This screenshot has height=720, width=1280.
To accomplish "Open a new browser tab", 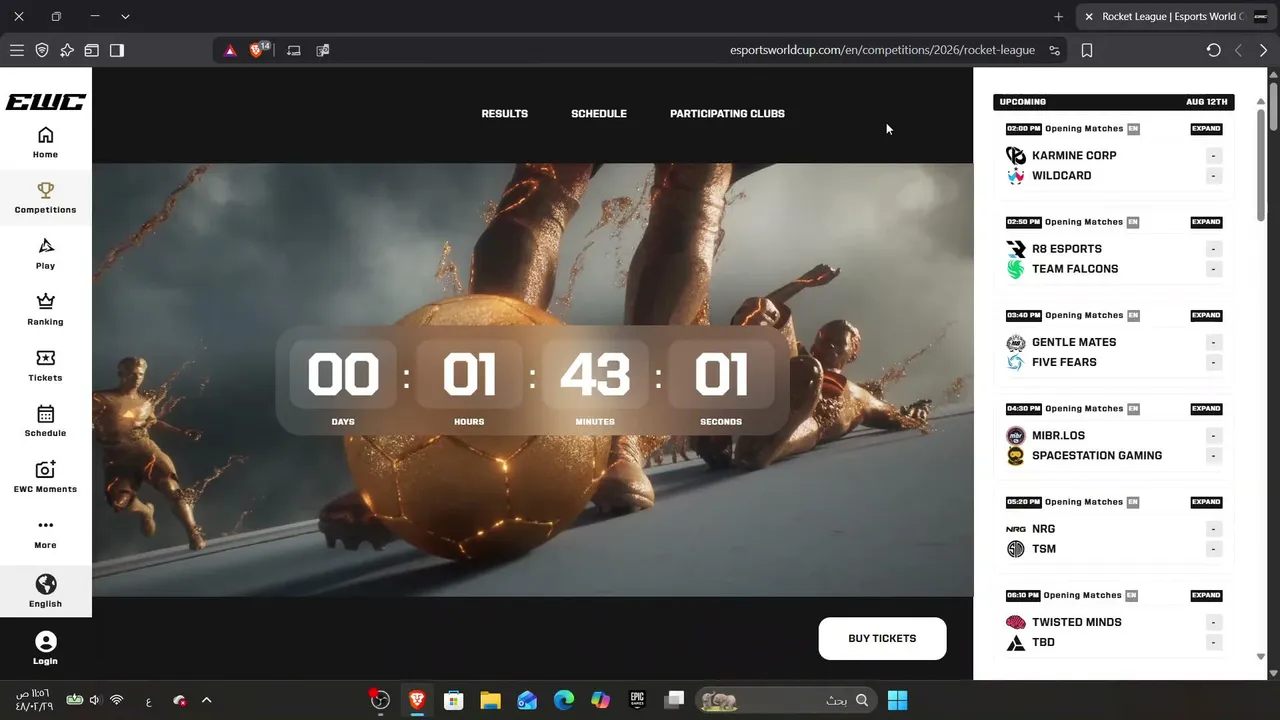I will pos(1058,17).
